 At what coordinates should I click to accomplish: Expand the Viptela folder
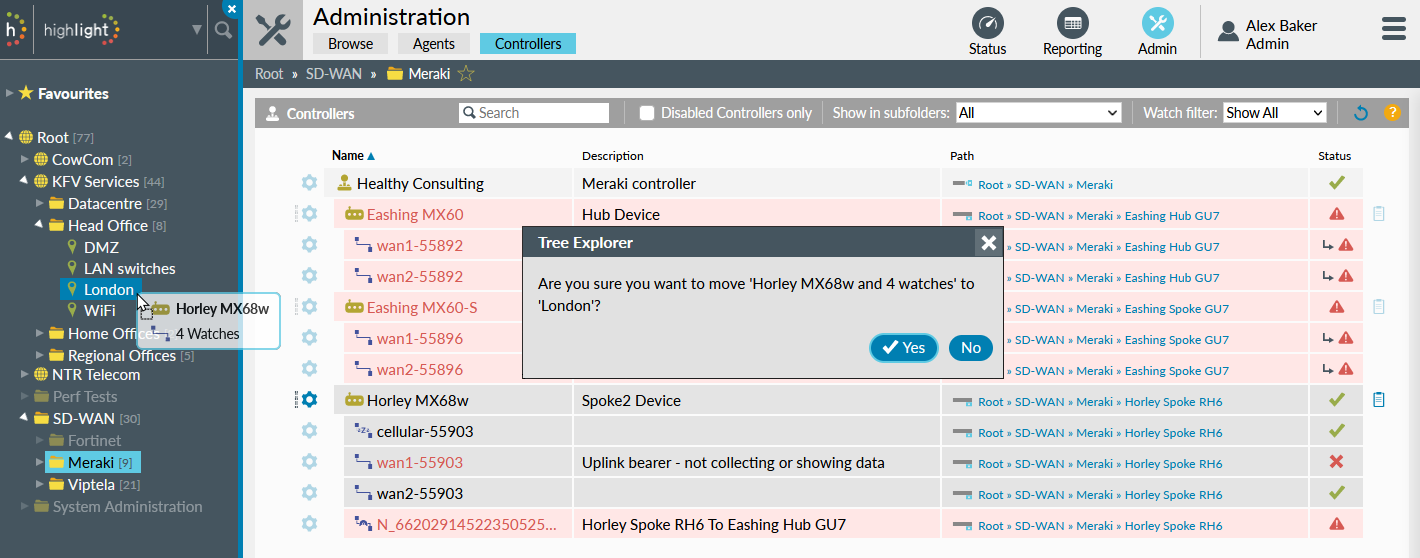[x=40, y=485]
